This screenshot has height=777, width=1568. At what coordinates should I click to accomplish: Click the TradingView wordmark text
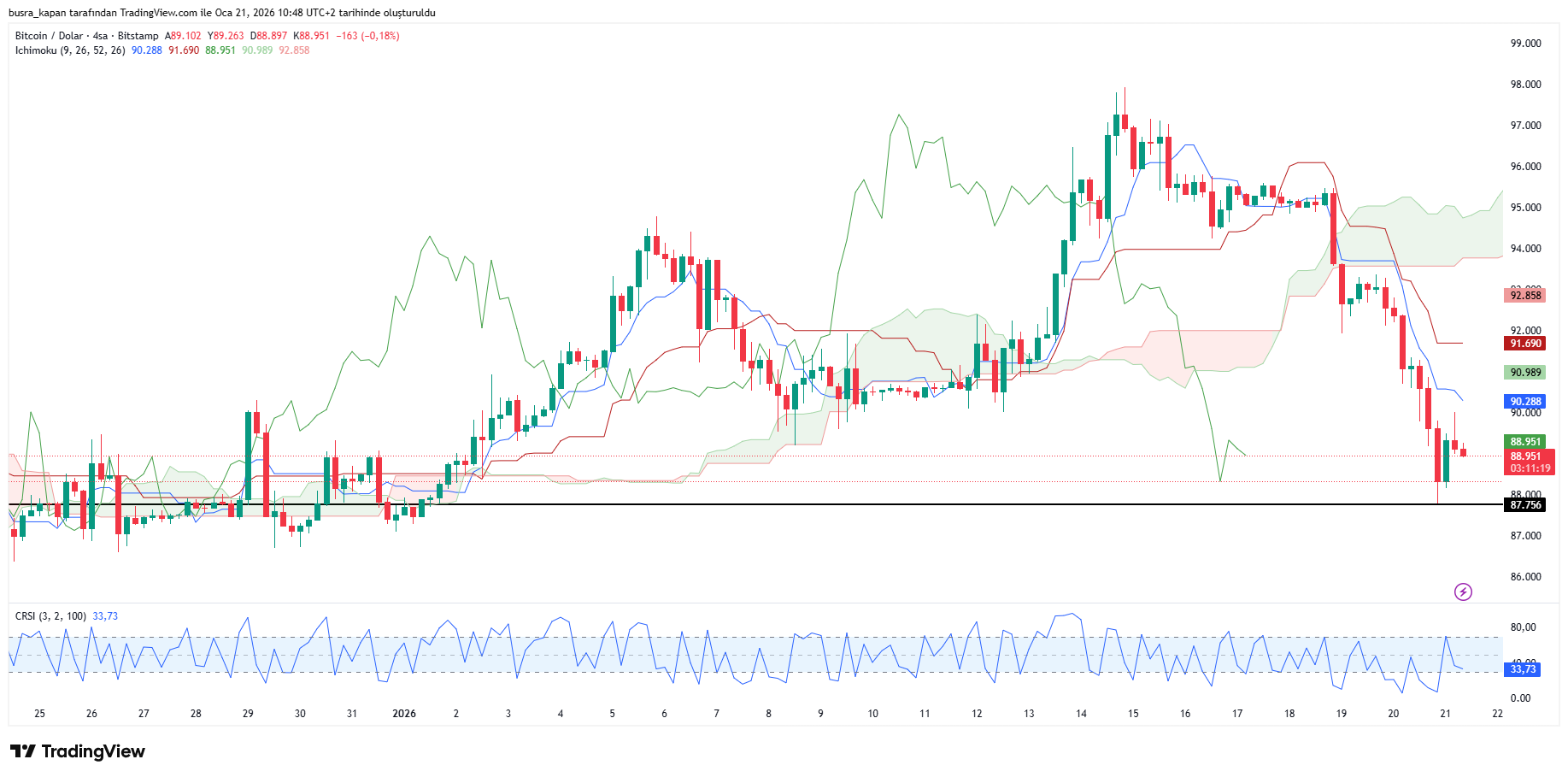pos(93,751)
